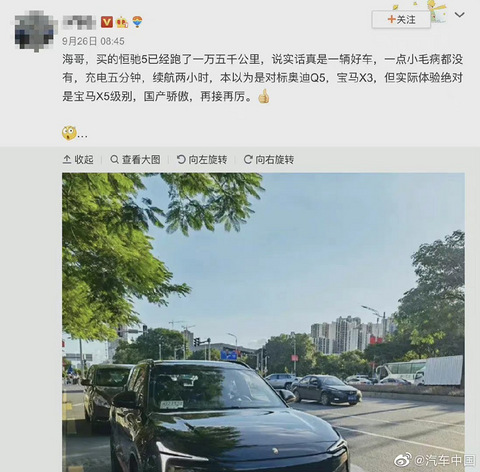The height and width of the screenshot is (472, 480).
Task: Expand the post options chevron menu
Action: (460, 15)
